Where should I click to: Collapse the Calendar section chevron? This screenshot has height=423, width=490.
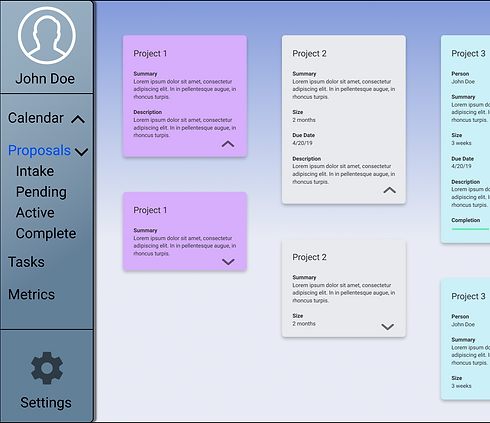click(x=78, y=119)
